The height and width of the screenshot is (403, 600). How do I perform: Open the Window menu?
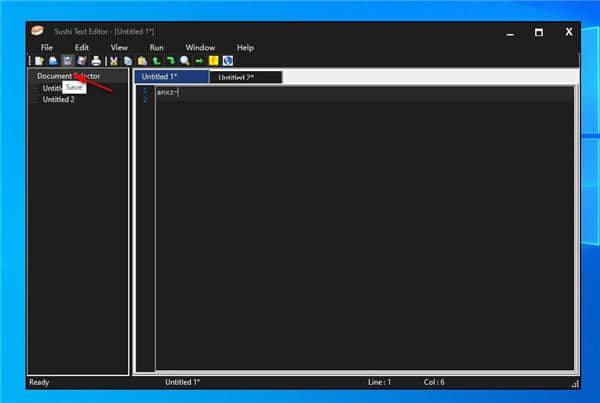[x=200, y=48]
